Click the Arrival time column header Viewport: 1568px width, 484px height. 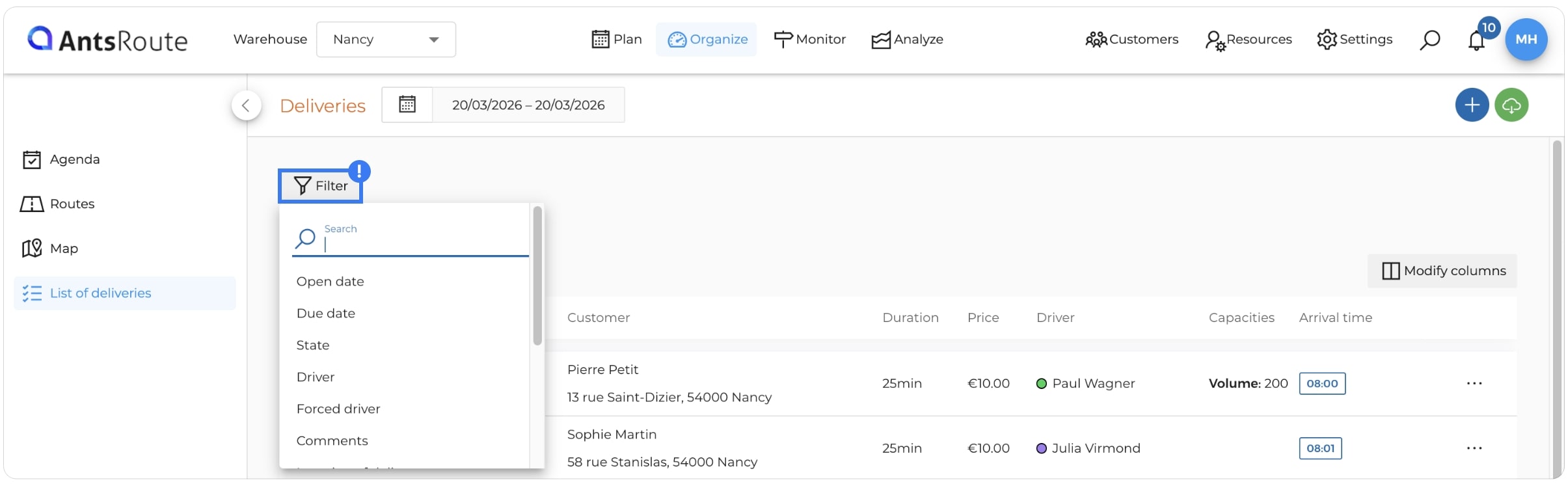(x=1336, y=317)
